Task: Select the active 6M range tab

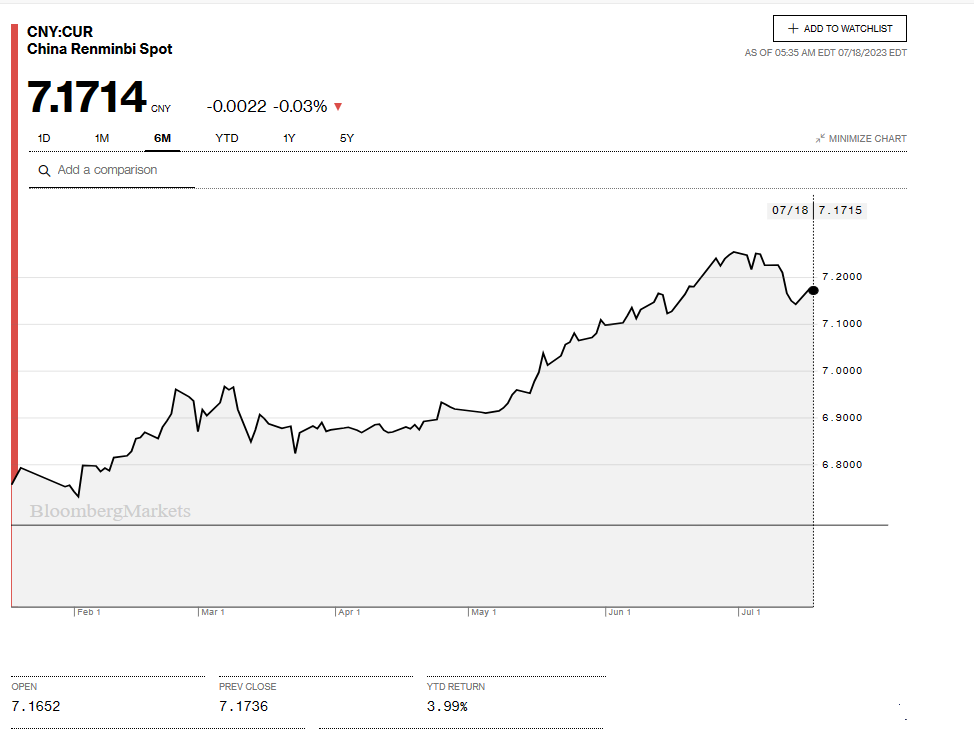Action: tap(162, 138)
